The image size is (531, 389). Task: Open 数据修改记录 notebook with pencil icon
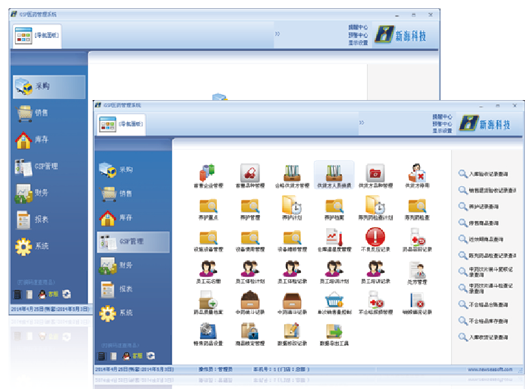coord(292,334)
